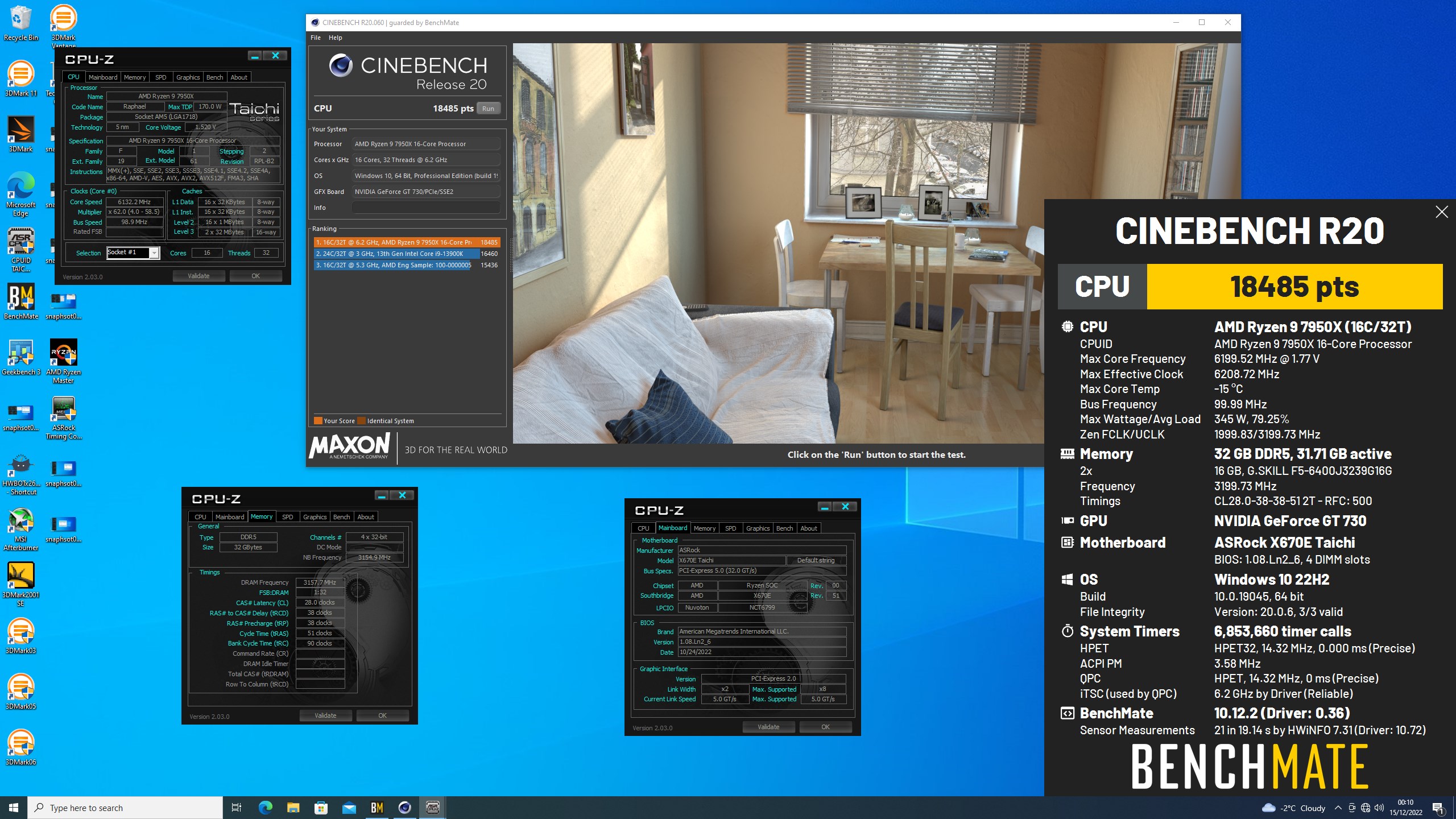
Task: Switch to the SPD tab in the memory CPU-Z window
Action: pyautogui.click(x=288, y=517)
